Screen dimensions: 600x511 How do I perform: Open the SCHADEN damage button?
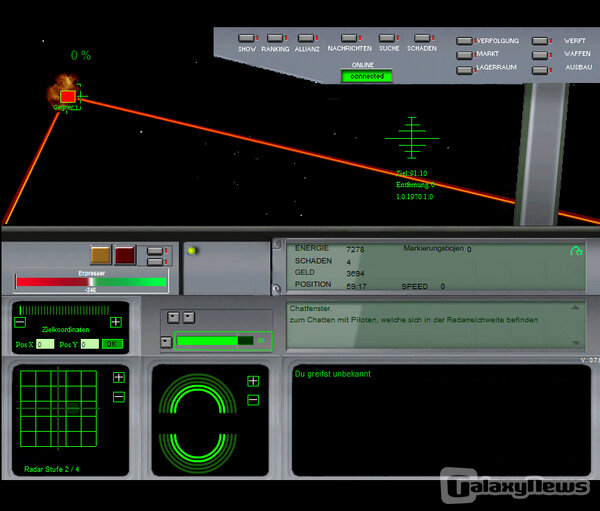(x=422, y=38)
